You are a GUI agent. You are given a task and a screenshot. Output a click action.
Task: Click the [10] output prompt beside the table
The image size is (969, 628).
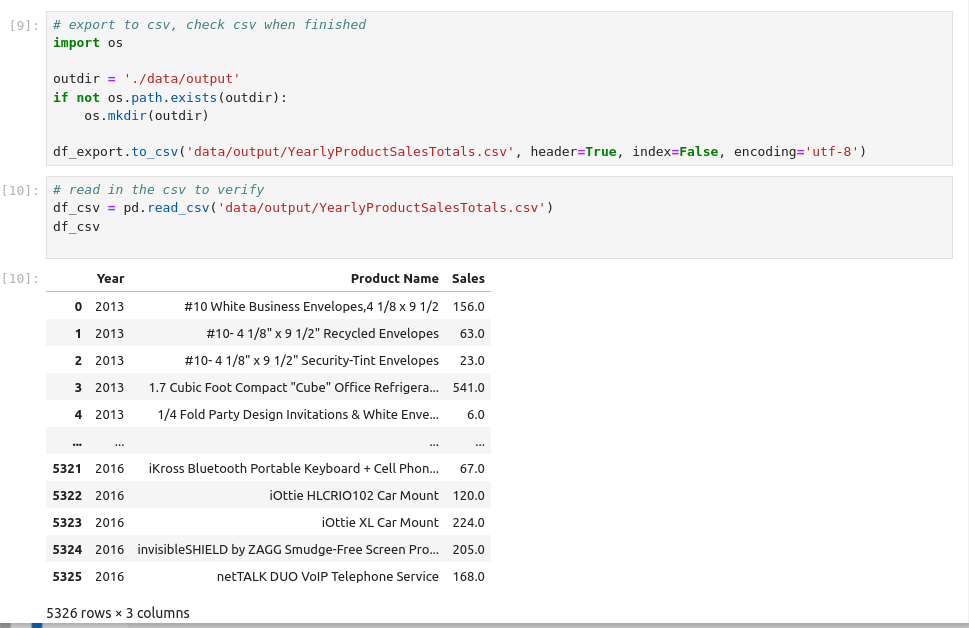(x=23, y=279)
